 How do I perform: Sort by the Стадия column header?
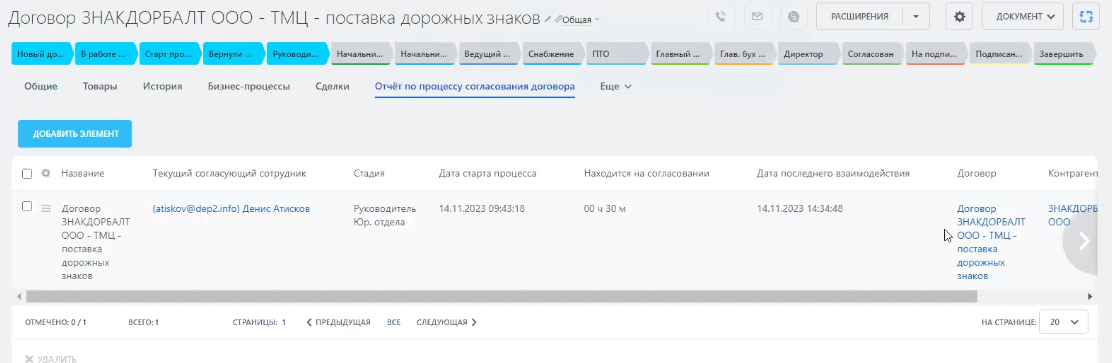coord(369,173)
